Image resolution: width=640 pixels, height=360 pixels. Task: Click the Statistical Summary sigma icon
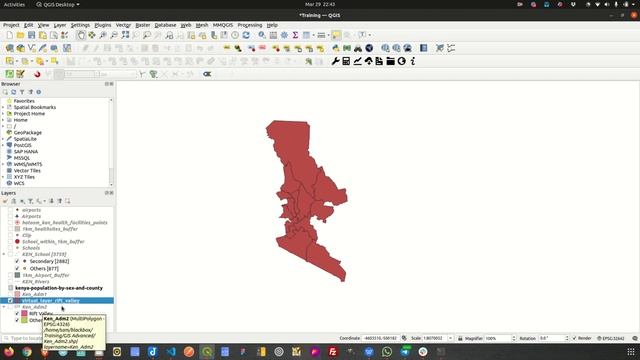pyautogui.click(x=295, y=35)
